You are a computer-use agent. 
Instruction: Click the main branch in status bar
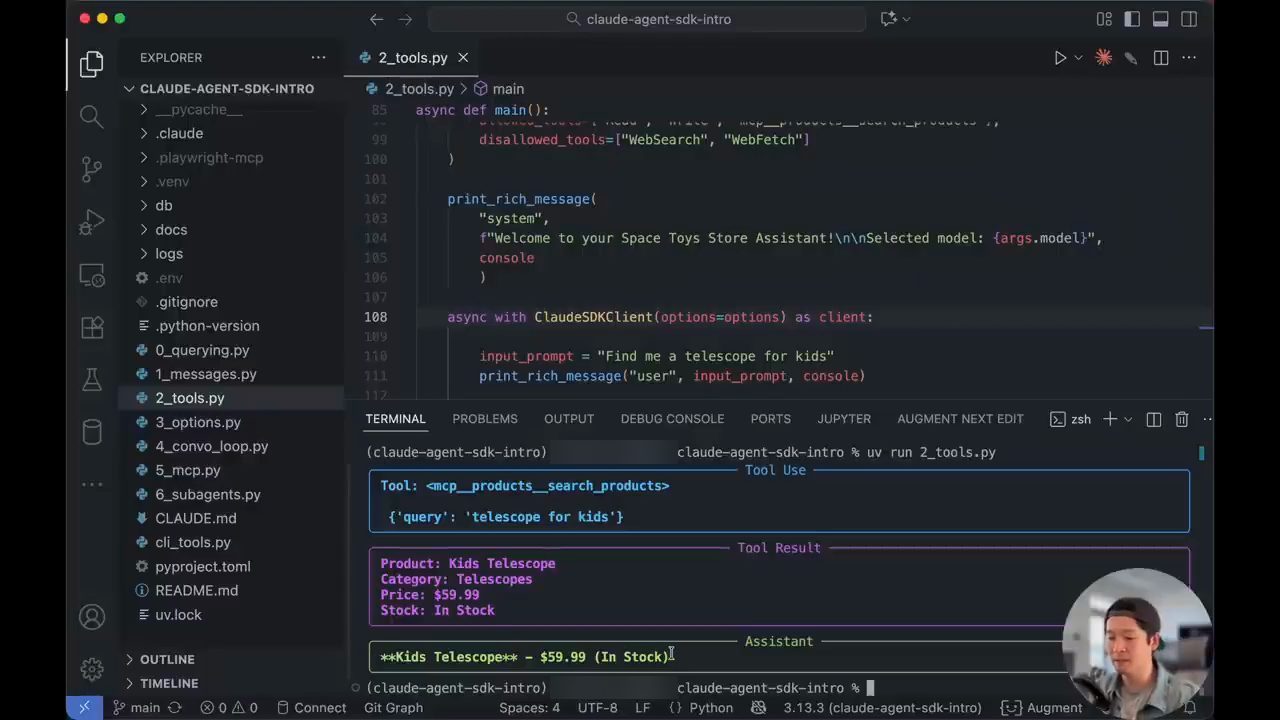(x=136, y=707)
